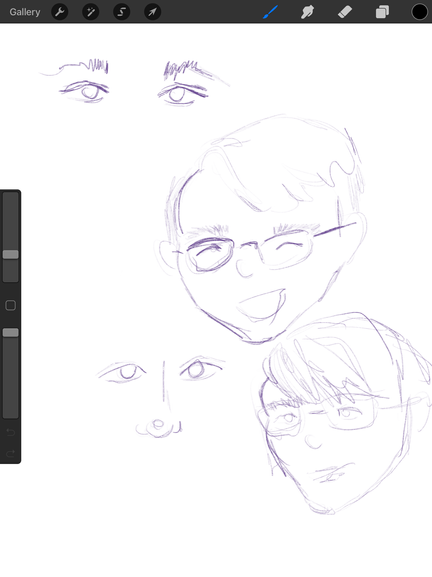
Task: Activate the Transform arrow tool
Action: [152, 12]
